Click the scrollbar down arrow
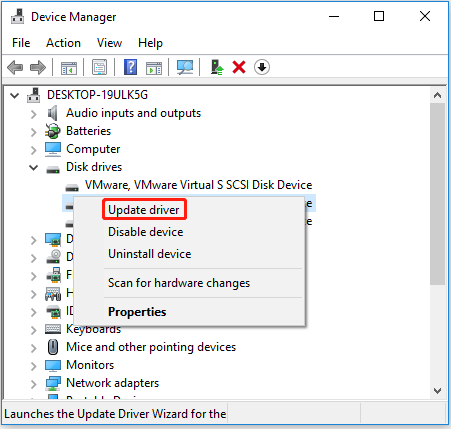451x429 pixels. click(437, 390)
